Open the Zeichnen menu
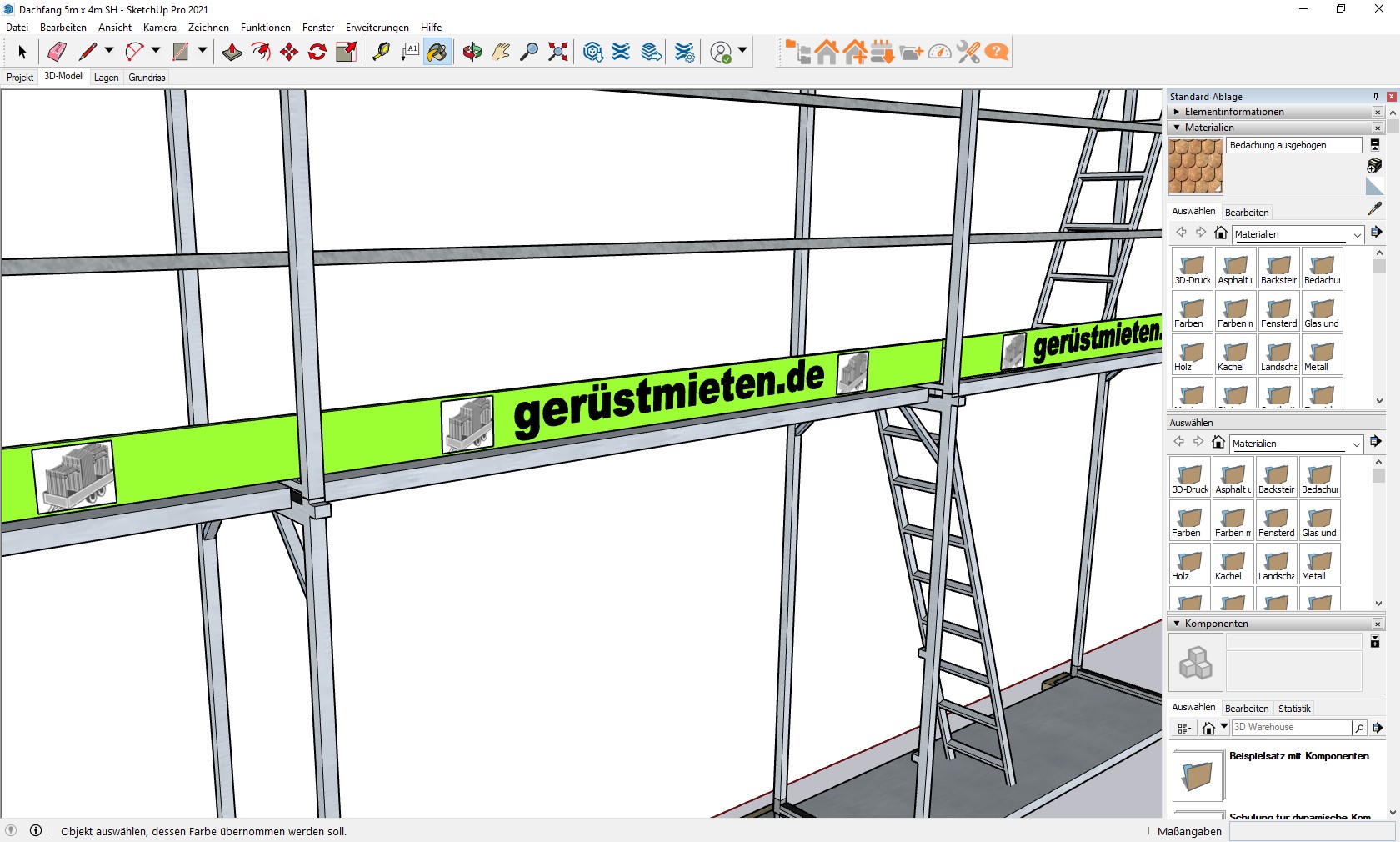 208,28
